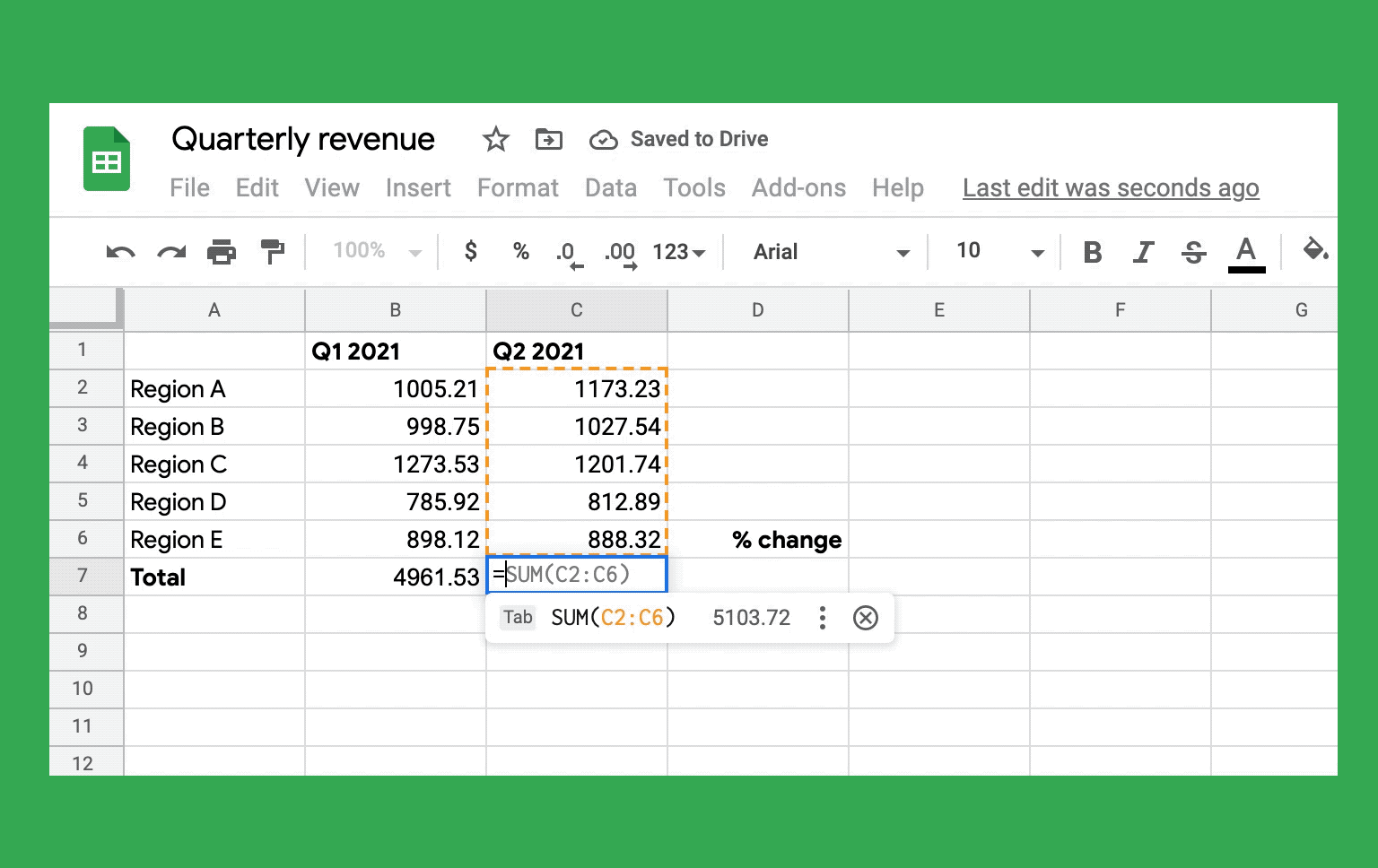Image resolution: width=1378 pixels, height=868 pixels.
Task: Format as currency with dollar icon
Action: coord(470,251)
